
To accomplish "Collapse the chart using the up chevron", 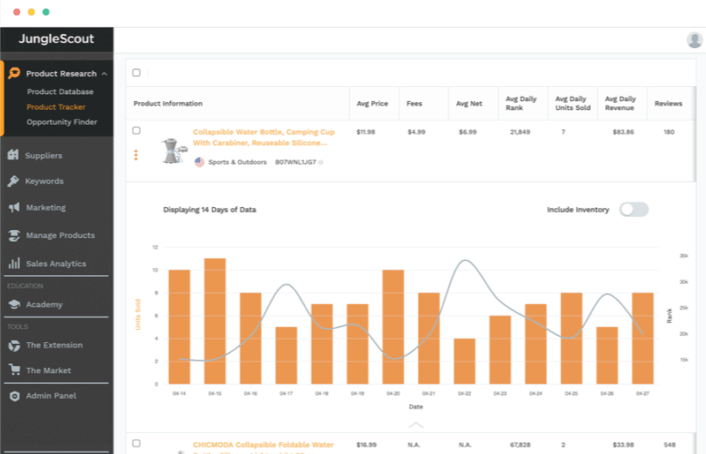I will [416, 425].
